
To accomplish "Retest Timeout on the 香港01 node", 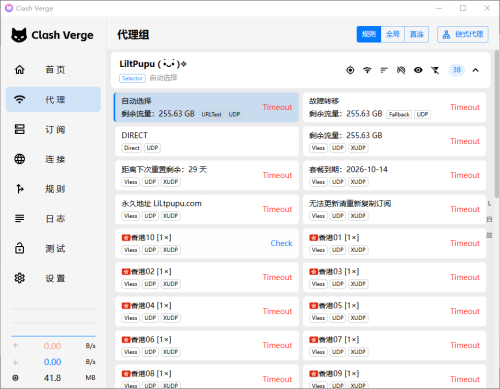I will [x=465, y=243].
